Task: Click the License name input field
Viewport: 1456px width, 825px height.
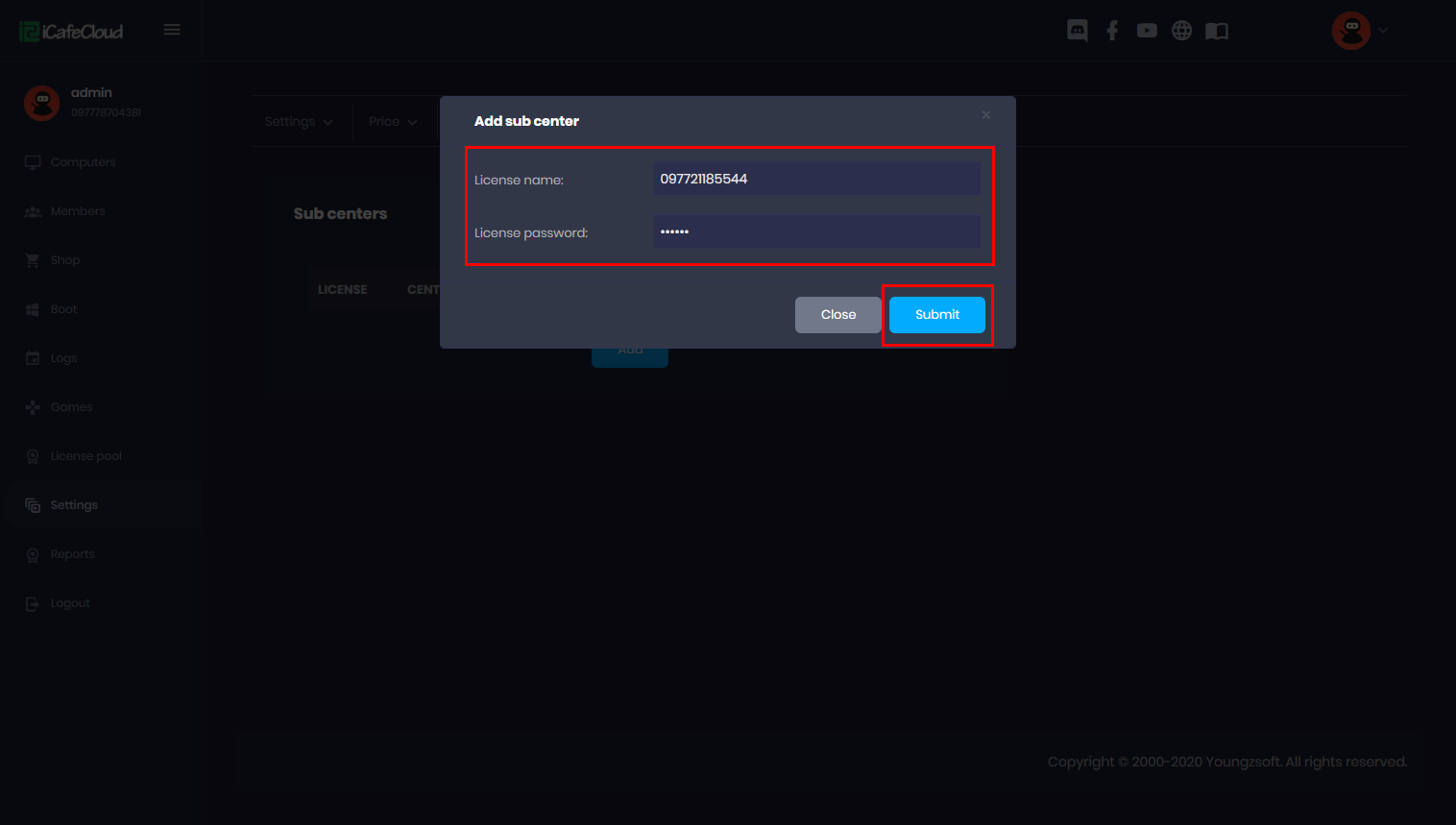Action: click(x=817, y=179)
